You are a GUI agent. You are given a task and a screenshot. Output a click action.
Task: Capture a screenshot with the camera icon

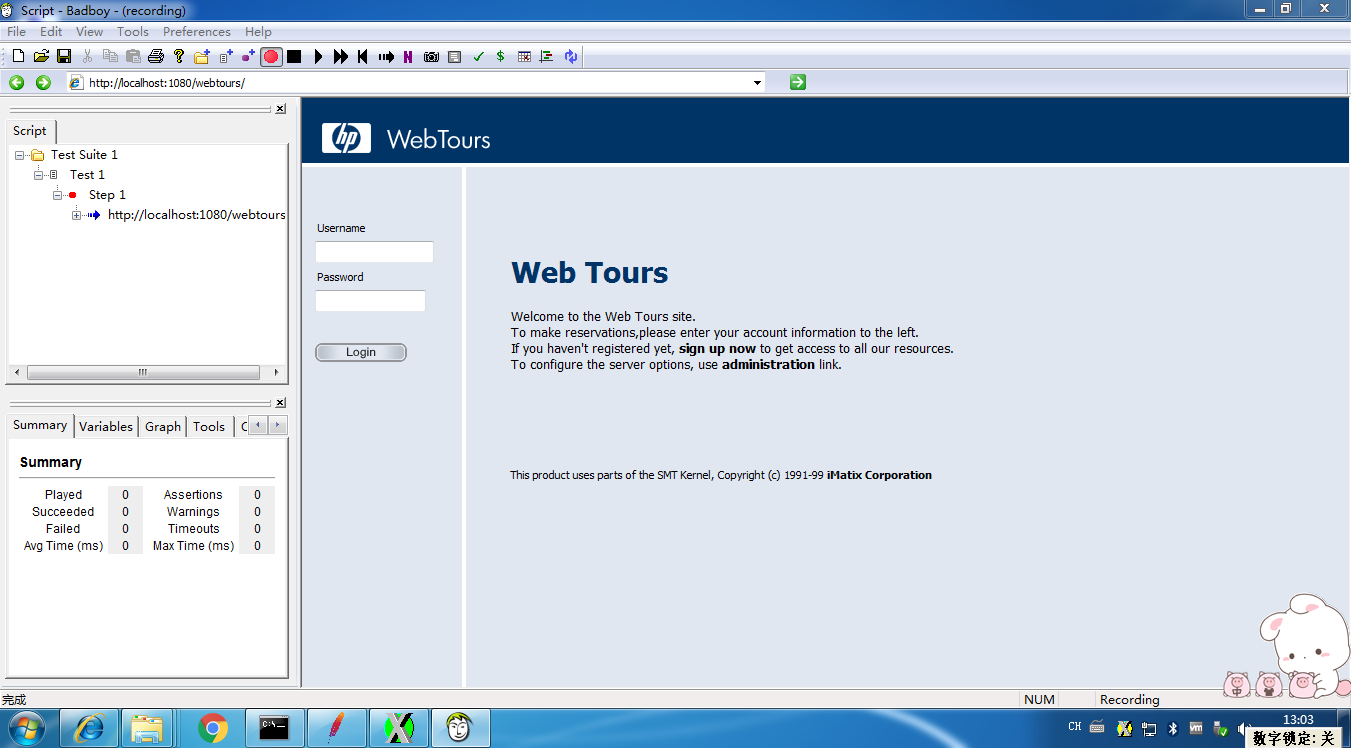tap(431, 57)
